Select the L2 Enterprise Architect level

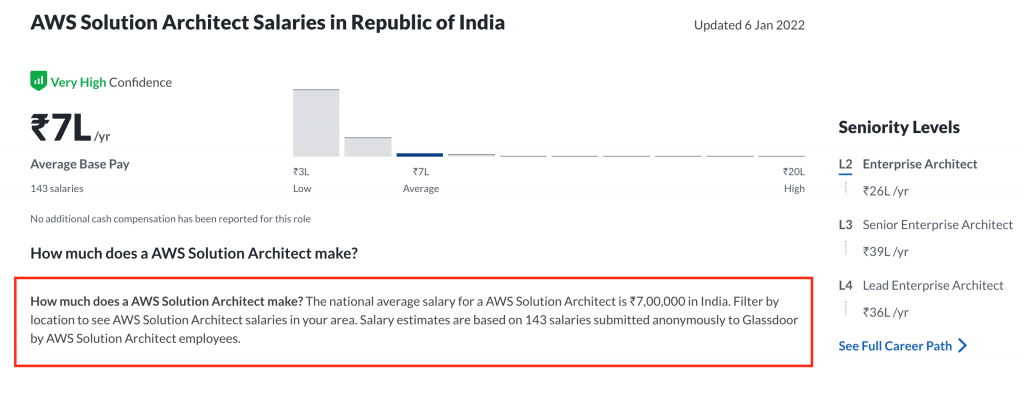(908, 164)
